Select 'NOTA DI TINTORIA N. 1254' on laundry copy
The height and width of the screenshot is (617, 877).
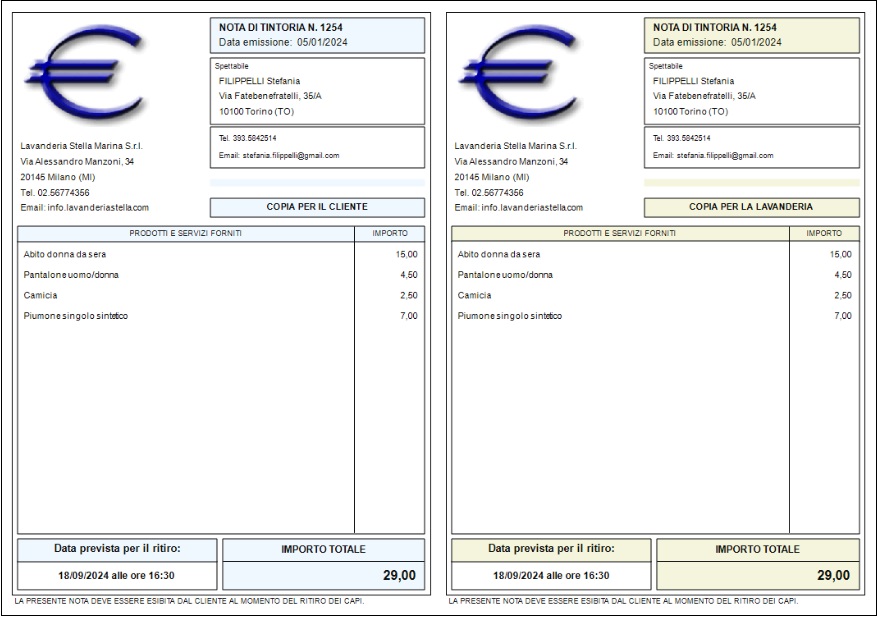click(715, 27)
